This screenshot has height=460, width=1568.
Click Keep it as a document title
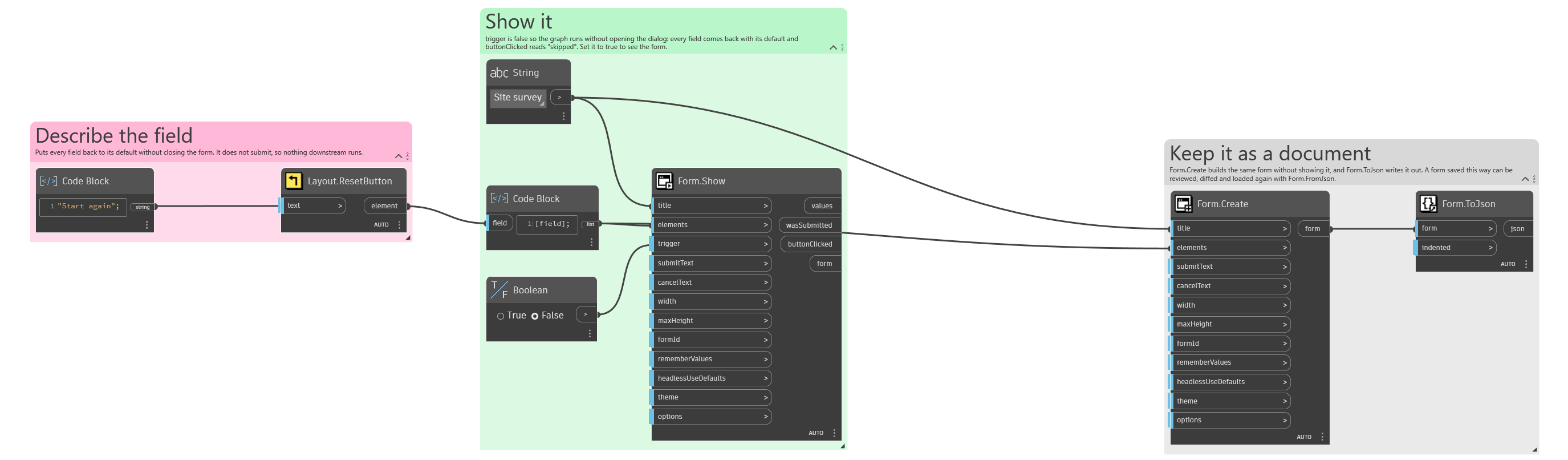click(1270, 153)
